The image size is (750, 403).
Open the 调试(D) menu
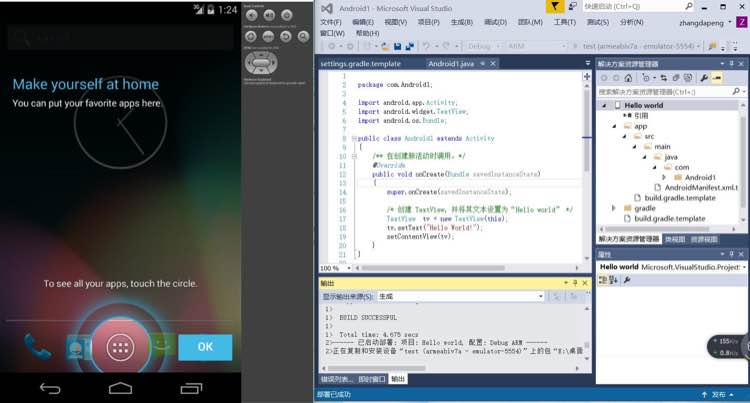(x=495, y=22)
